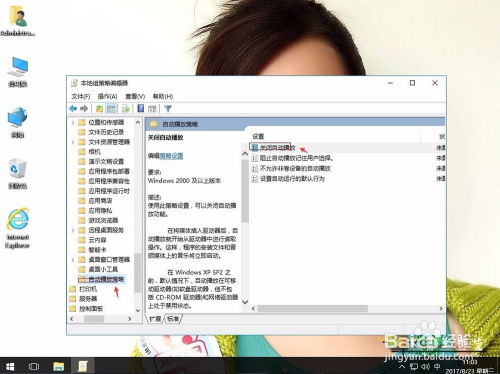This screenshot has height=374, width=500.
Task: Expand the 文件资源管理器 tree node
Action: (73, 142)
